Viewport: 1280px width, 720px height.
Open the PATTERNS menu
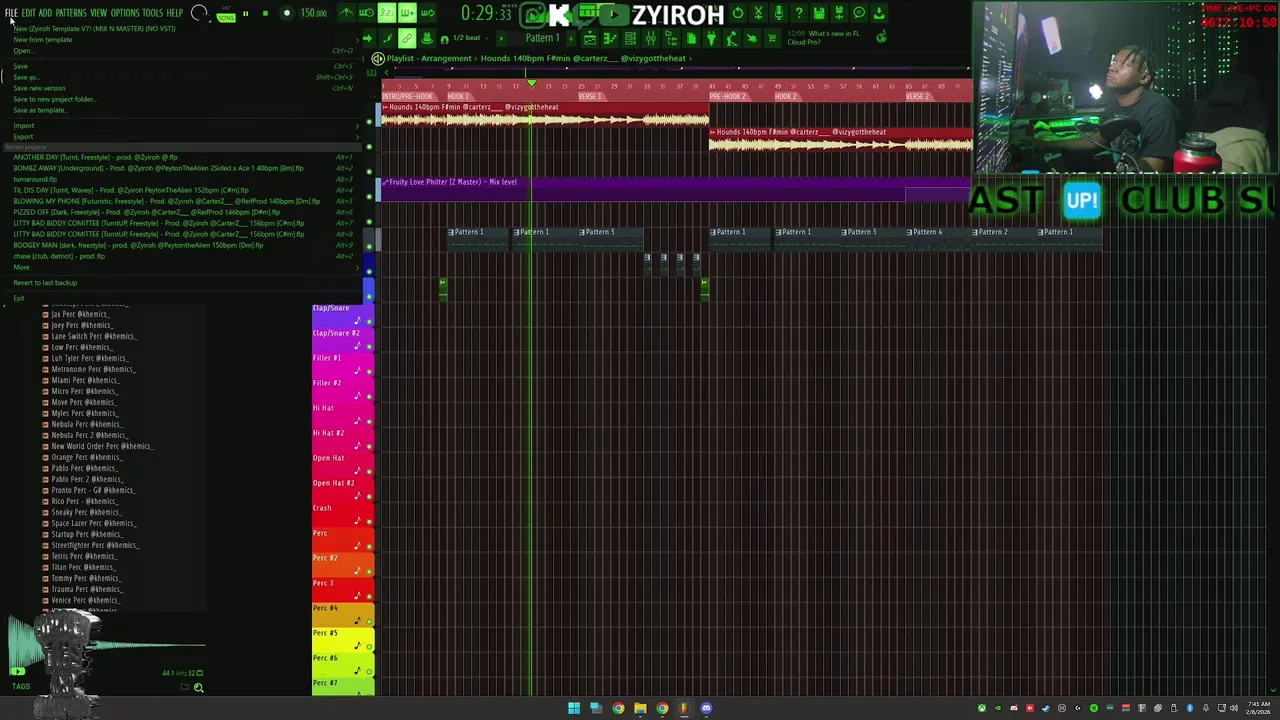(x=71, y=13)
